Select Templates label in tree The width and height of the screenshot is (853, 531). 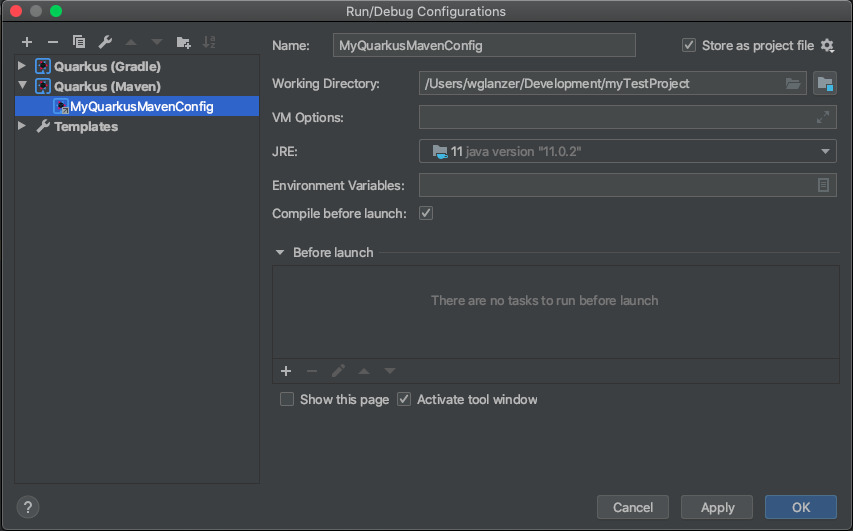[86, 127]
